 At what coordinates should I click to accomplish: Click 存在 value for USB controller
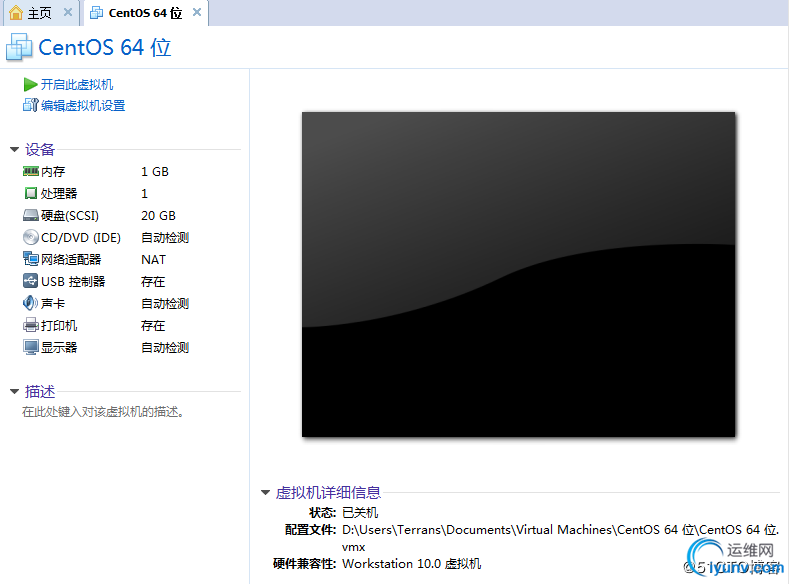pos(153,281)
